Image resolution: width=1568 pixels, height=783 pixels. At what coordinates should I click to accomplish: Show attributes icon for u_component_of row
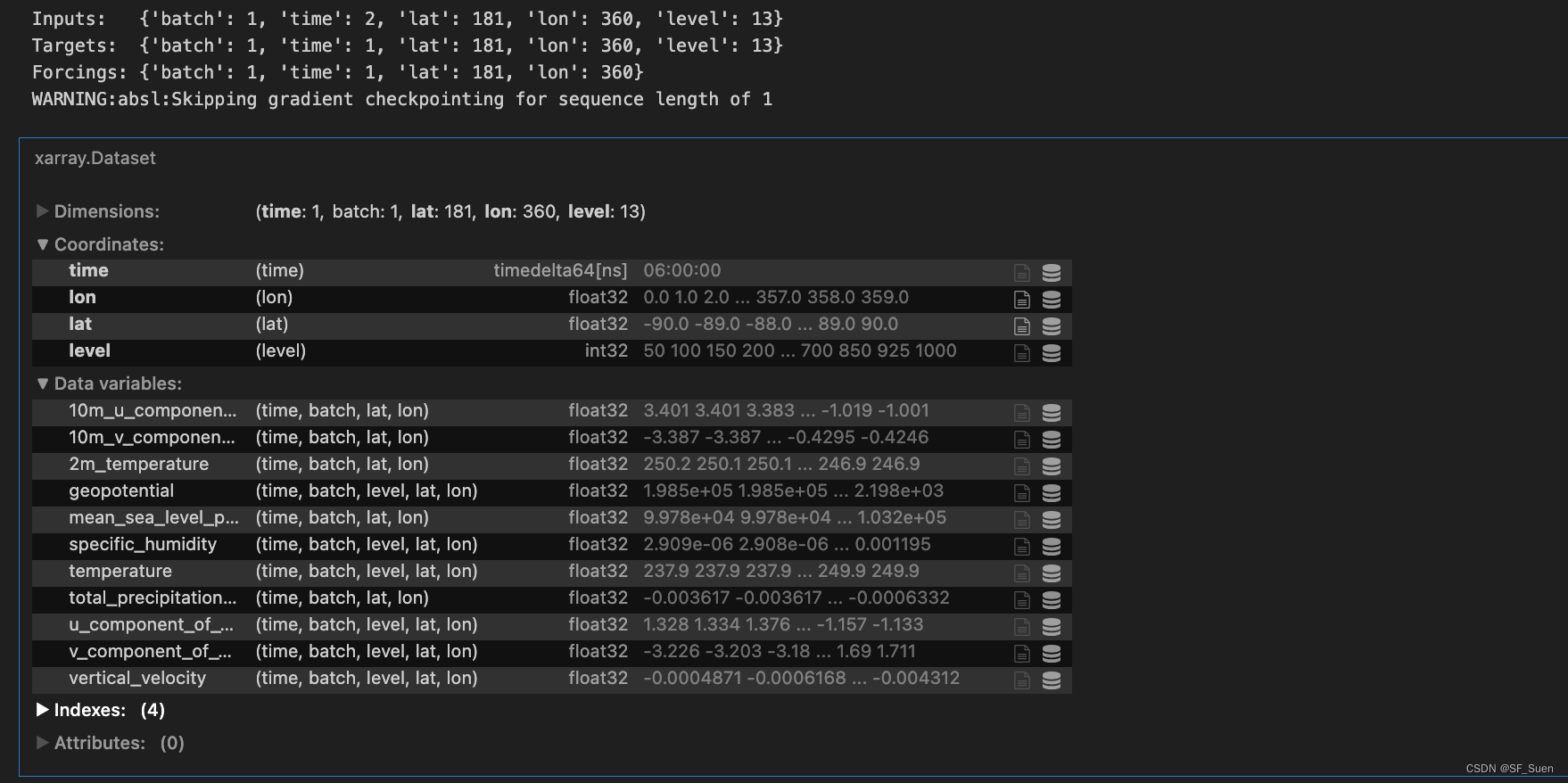(x=1022, y=626)
